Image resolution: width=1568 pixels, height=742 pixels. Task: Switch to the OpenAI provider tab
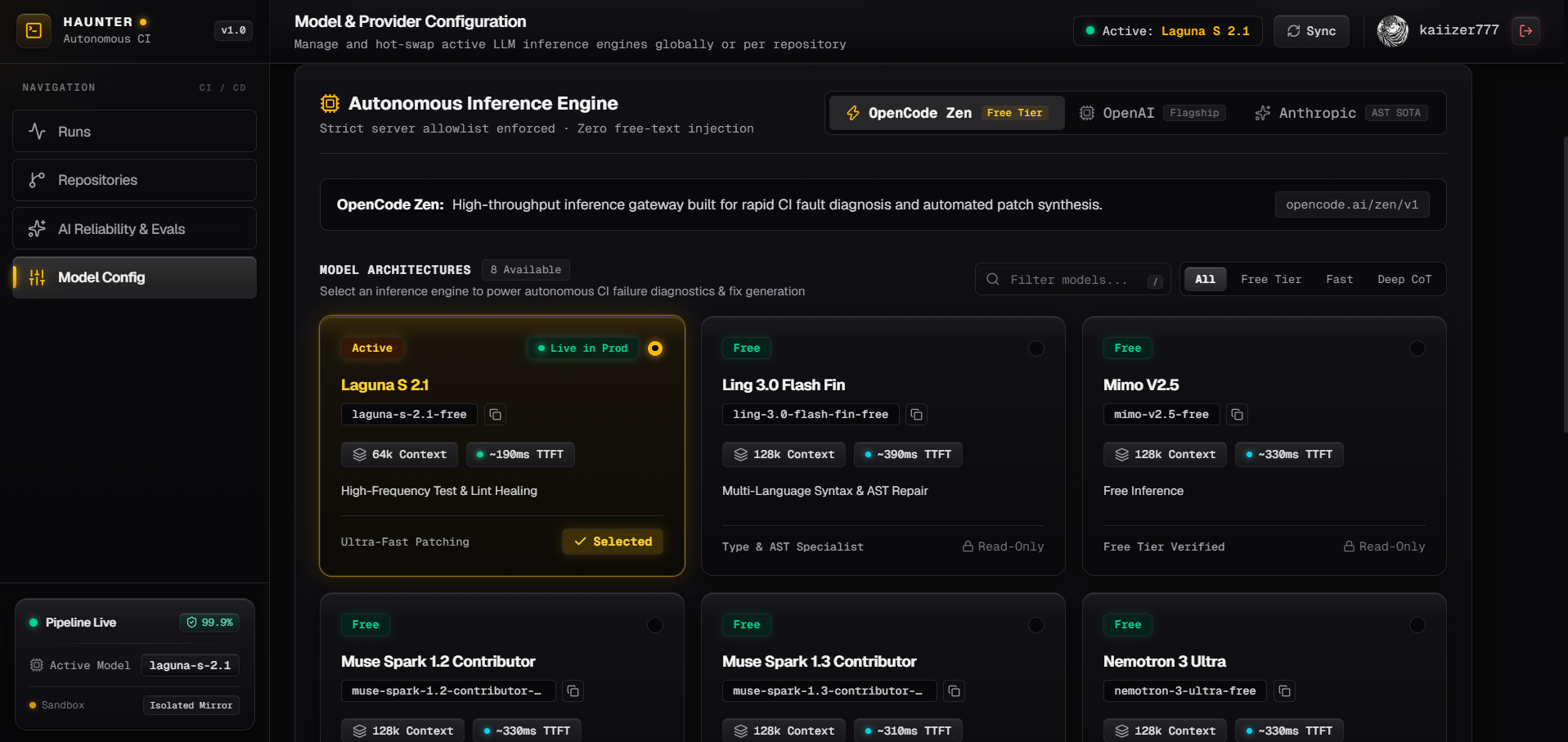(x=1152, y=113)
